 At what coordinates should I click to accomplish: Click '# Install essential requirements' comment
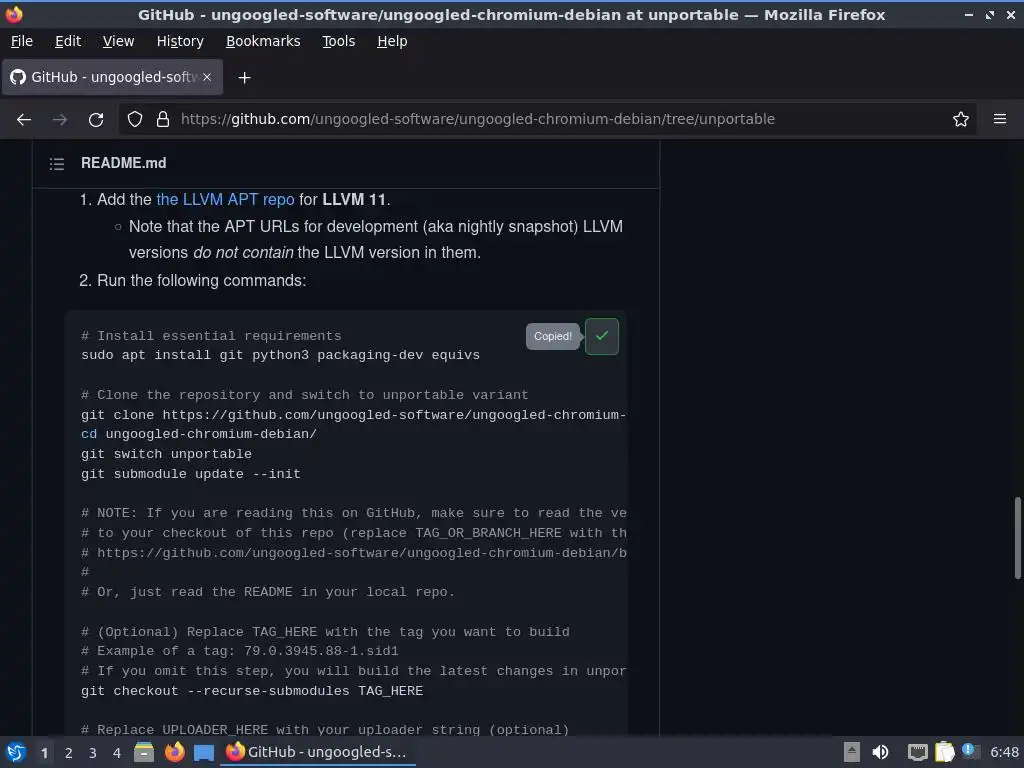(211, 336)
